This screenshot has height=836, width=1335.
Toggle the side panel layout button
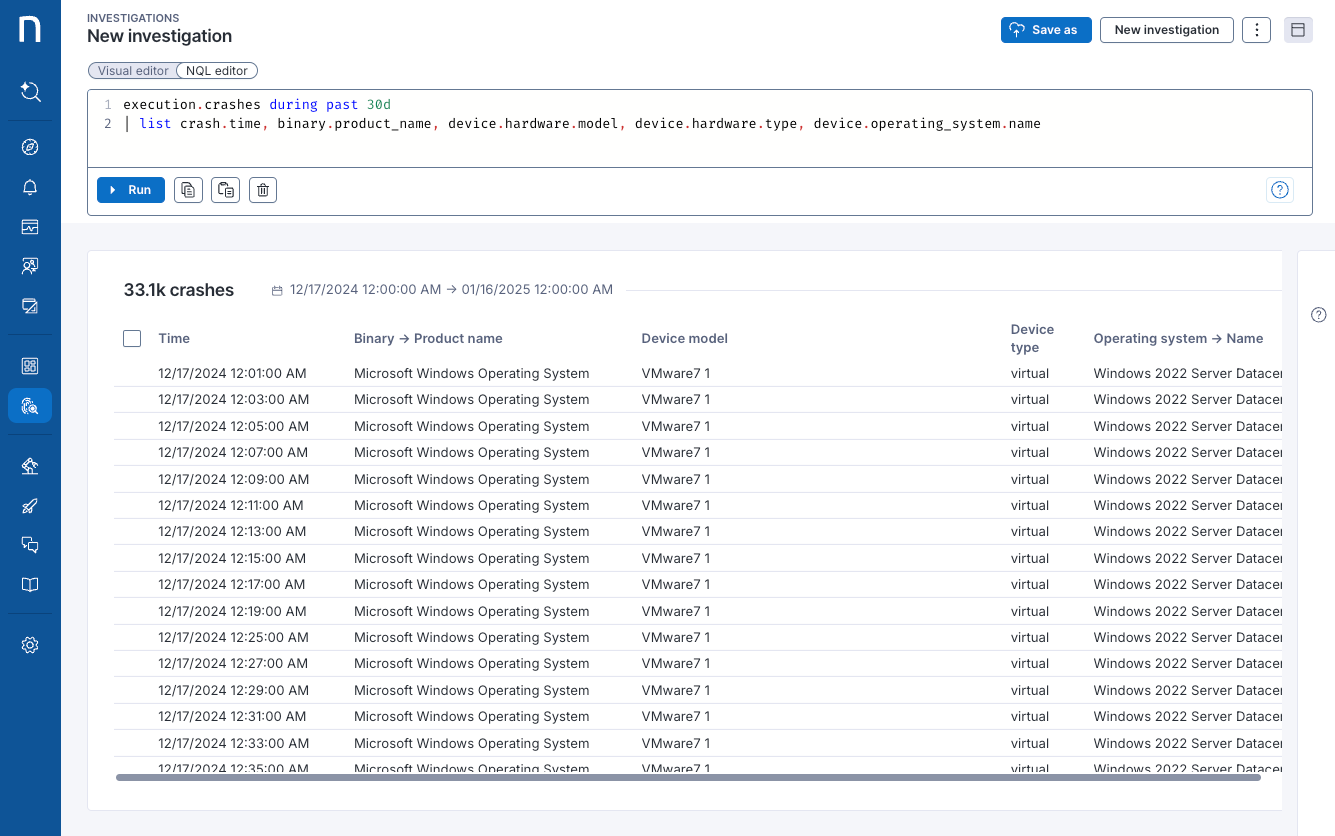(x=1298, y=30)
